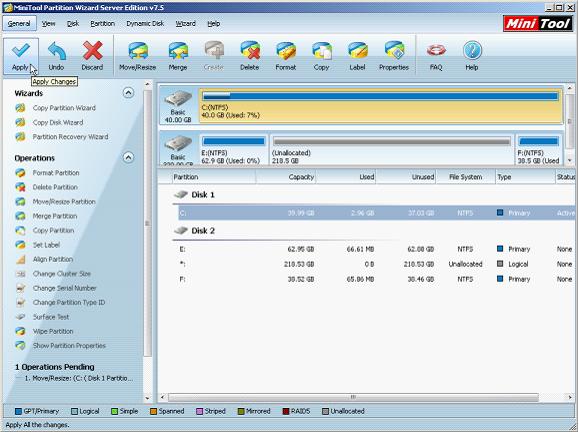Screen dimensions: 579x432
Task: Click the Label toolbar icon
Action: click(x=357, y=51)
